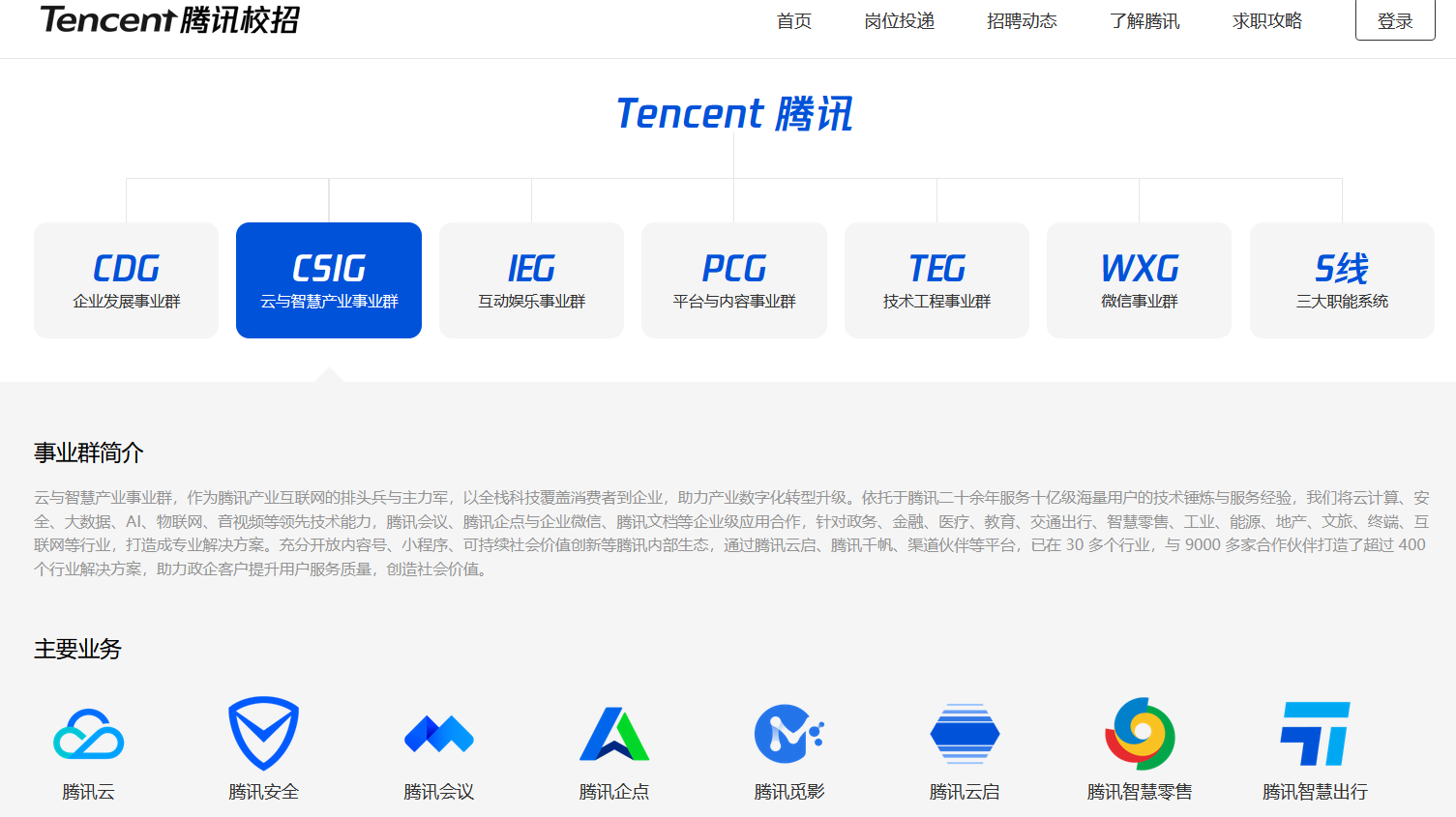Click the paragraph starting 云与智慧产业事业群，作为腾讯

coord(731,533)
